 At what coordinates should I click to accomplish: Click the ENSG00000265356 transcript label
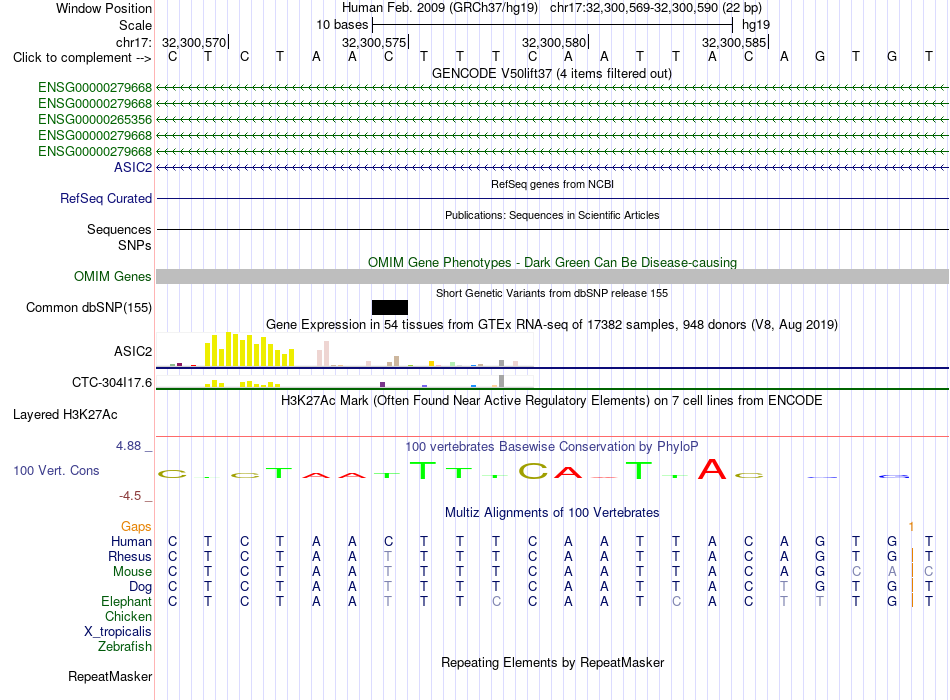pyautogui.click(x=95, y=119)
